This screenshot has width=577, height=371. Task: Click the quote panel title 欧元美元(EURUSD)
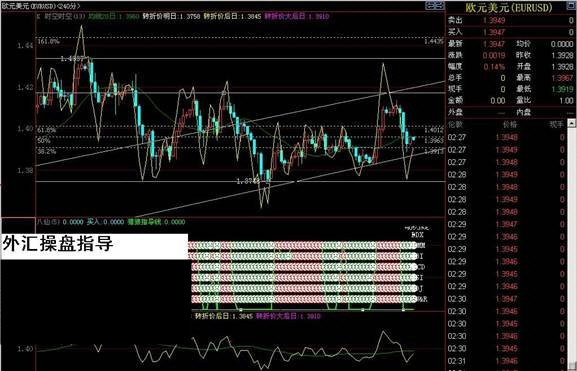pos(509,7)
